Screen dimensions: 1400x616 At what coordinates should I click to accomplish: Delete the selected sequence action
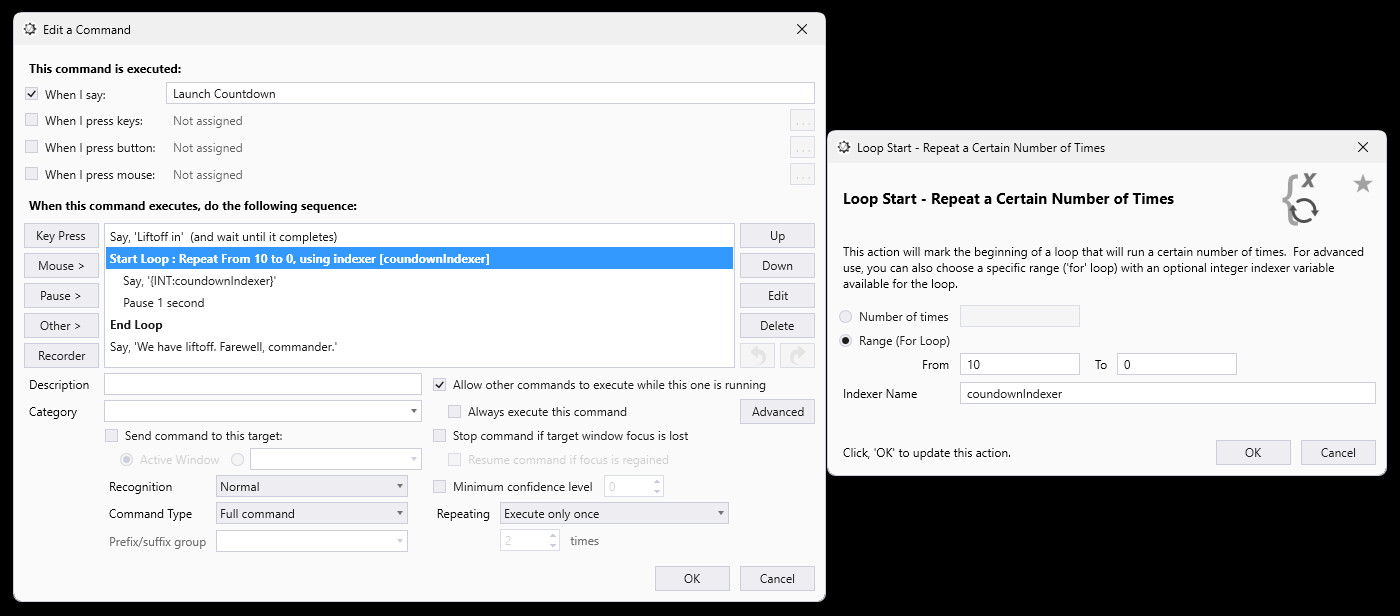[x=777, y=325]
